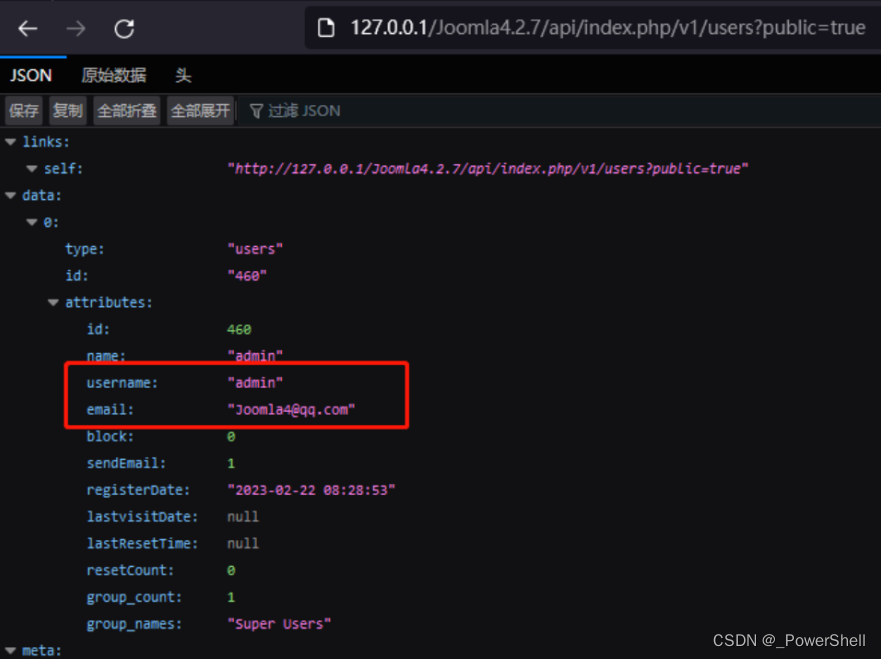881x659 pixels.
Task: Click the username key label
Action: (122, 383)
